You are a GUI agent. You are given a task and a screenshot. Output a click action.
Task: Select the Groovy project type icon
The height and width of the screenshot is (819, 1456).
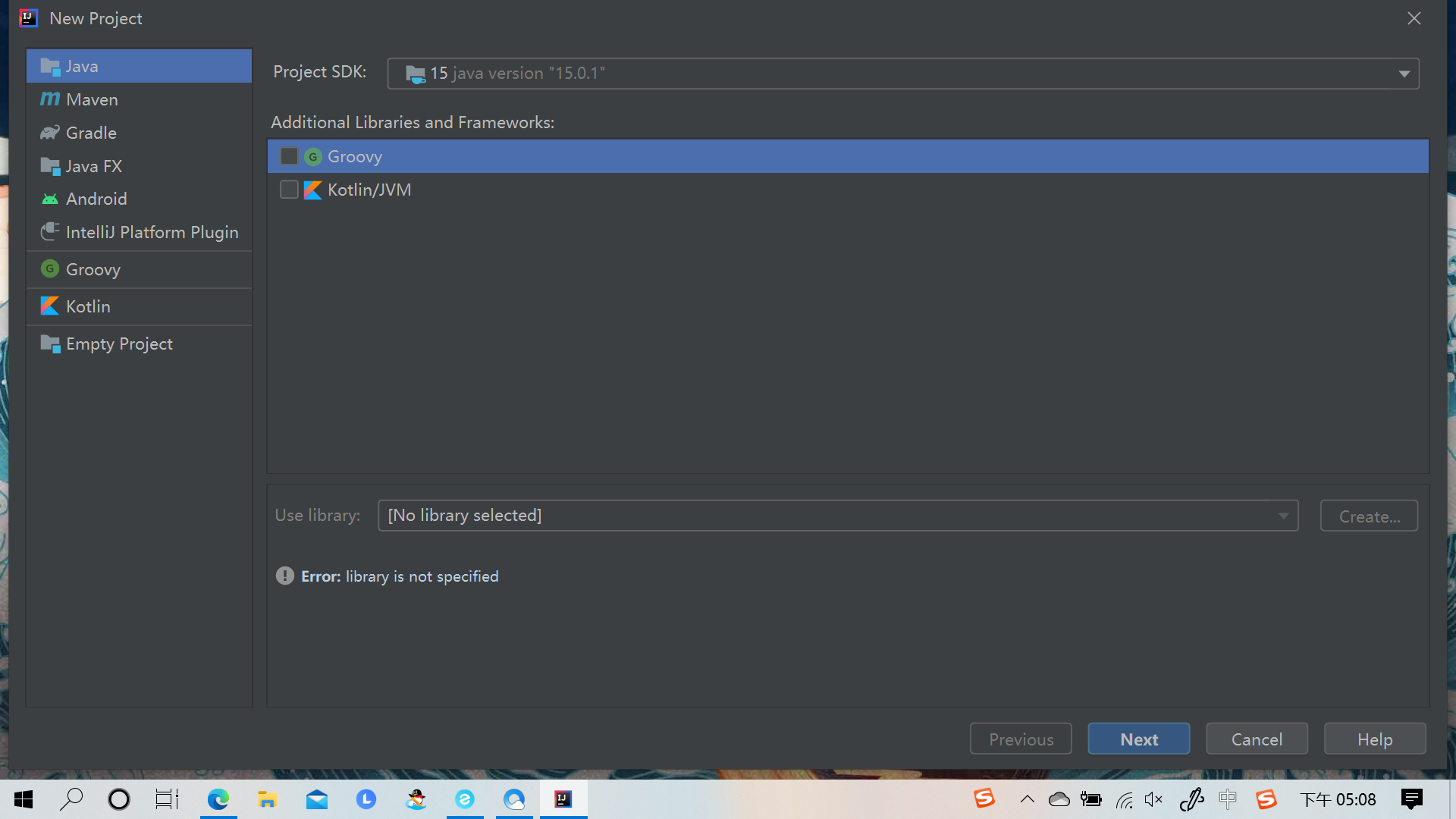click(49, 269)
